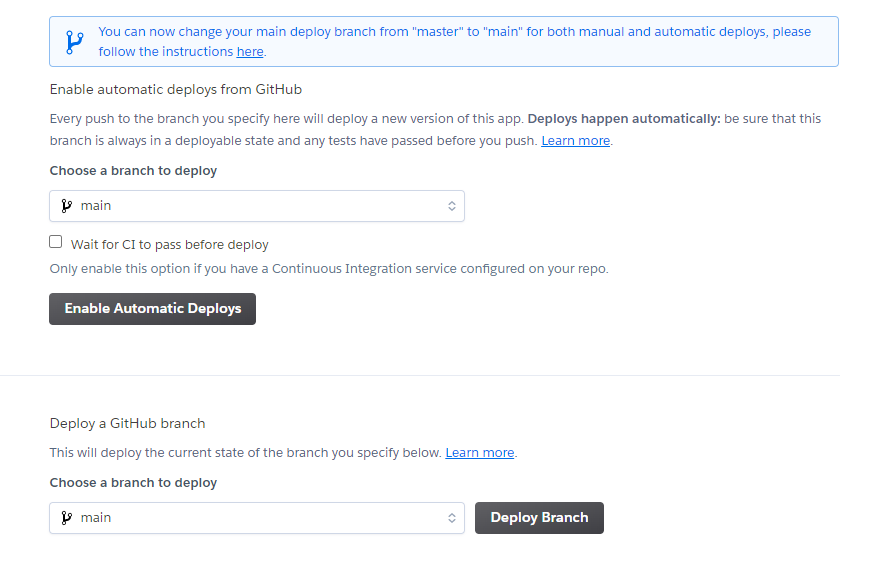This screenshot has height=568, width=883.
Task: Click branch icon inside manual deploy branch selector
Action: tap(66, 518)
